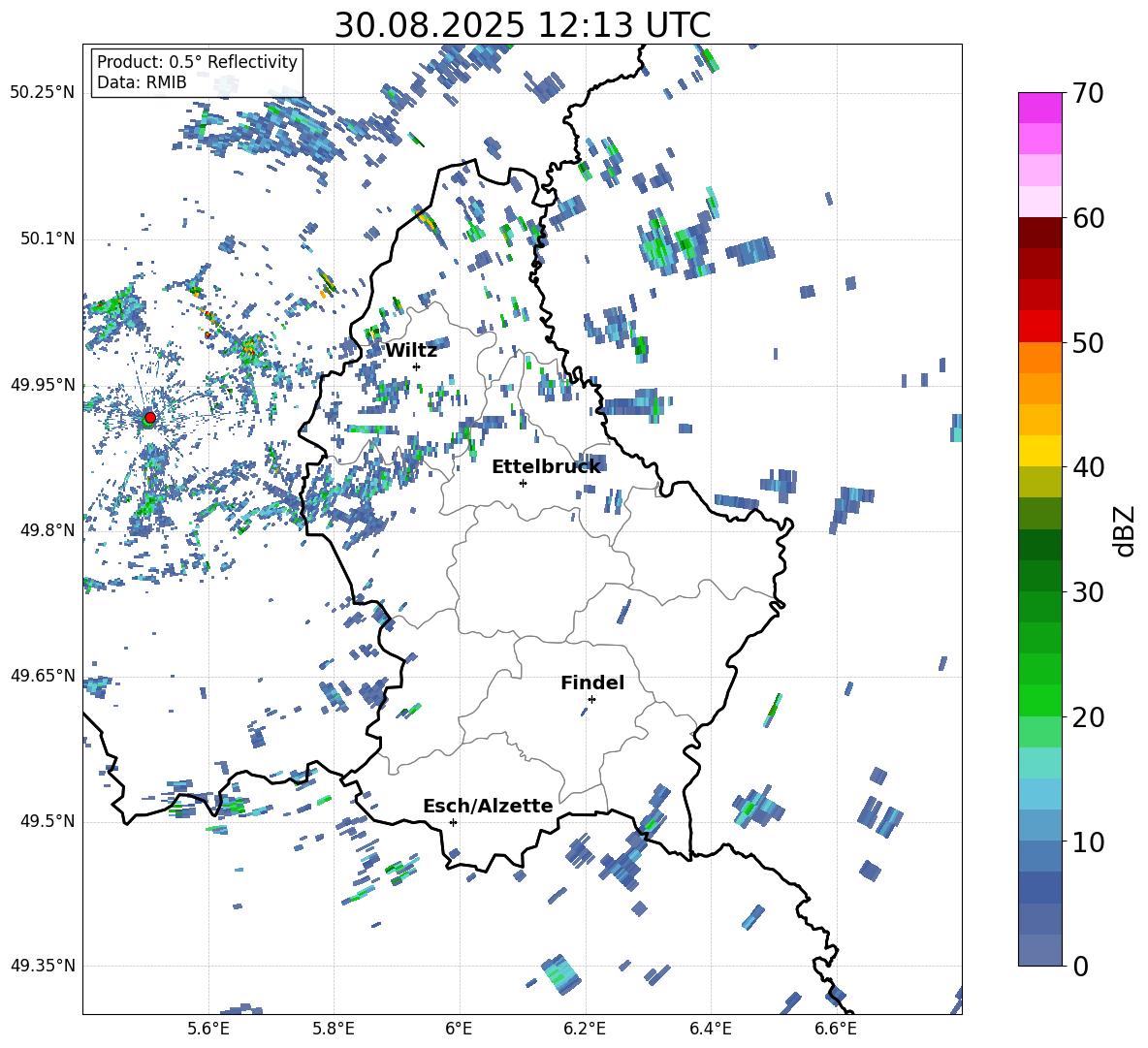Click the Data: RMIB text
1148x1048 pixels.
(x=142, y=82)
